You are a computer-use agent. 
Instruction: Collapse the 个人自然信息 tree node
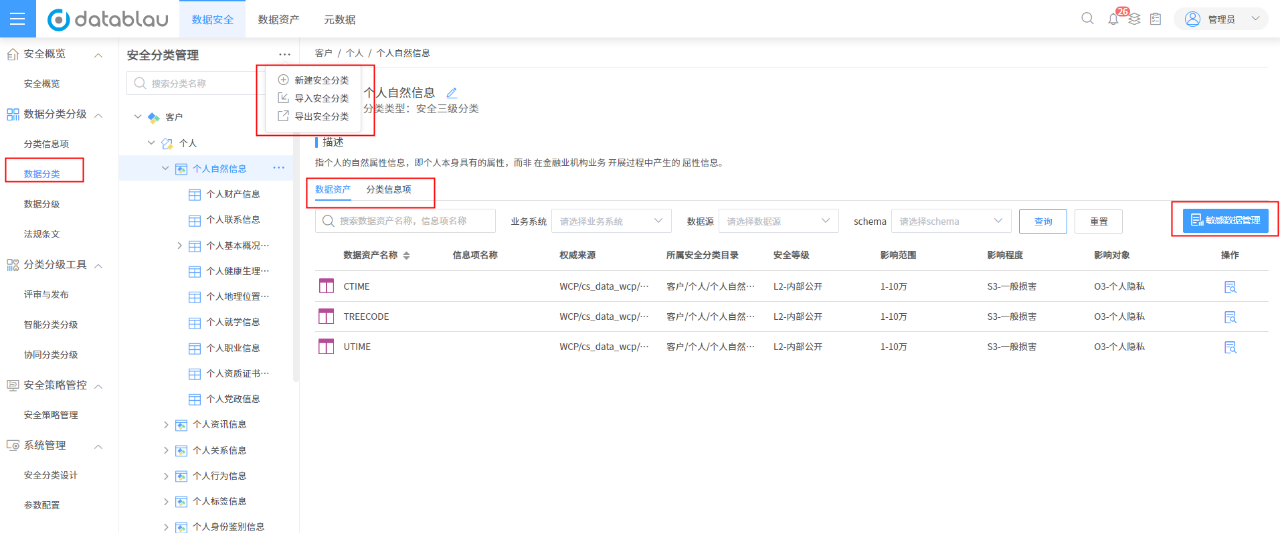tap(166, 168)
